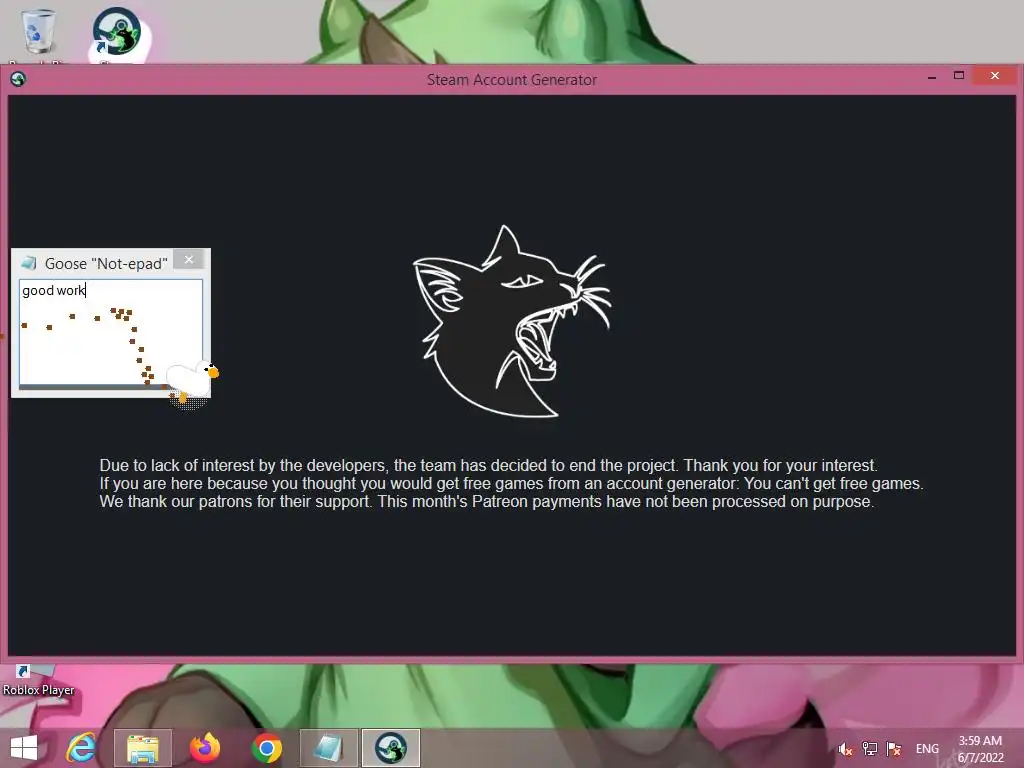Click the muted volume tray icon
1024x768 pixels.
click(x=845, y=749)
